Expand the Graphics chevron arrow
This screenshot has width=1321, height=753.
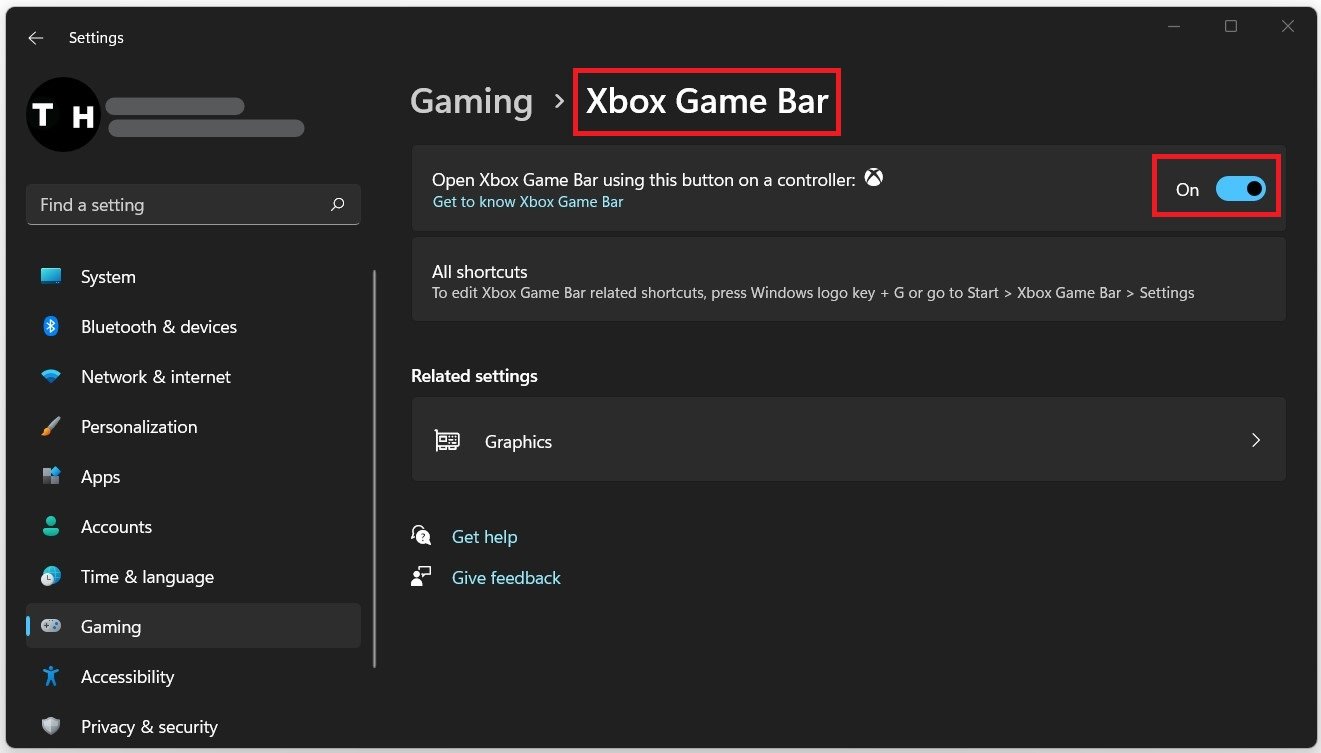[1256, 440]
